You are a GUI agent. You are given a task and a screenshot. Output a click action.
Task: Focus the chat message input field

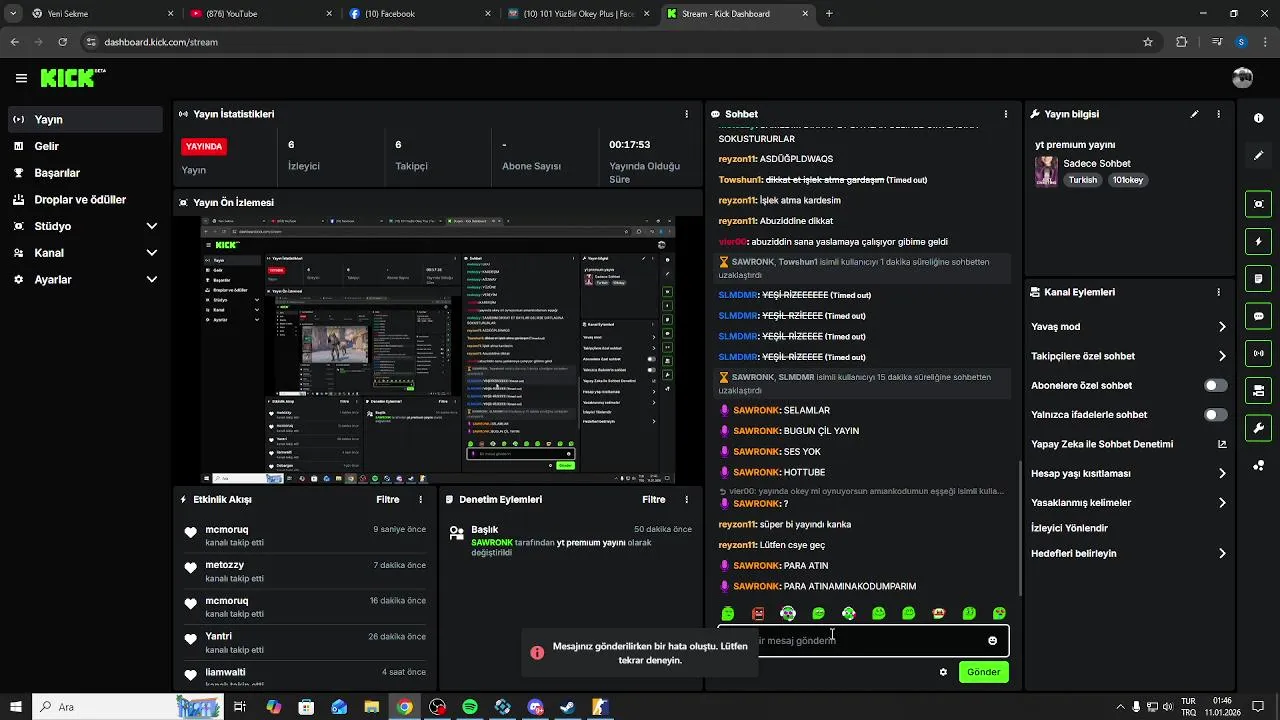tap(863, 641)
